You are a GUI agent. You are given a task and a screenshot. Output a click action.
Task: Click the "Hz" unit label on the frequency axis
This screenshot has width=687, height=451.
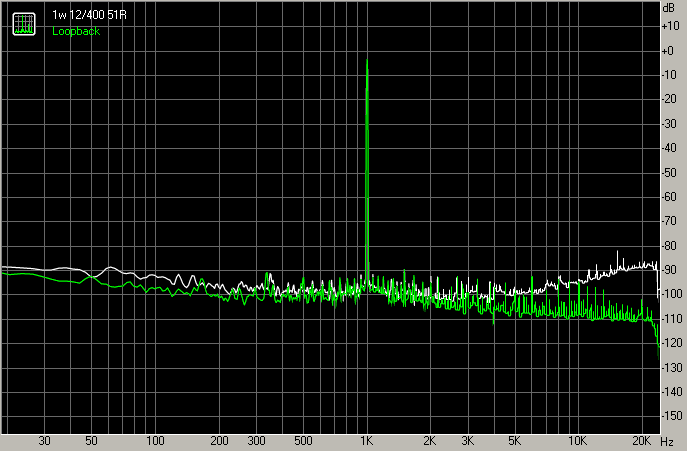[667, 441]
